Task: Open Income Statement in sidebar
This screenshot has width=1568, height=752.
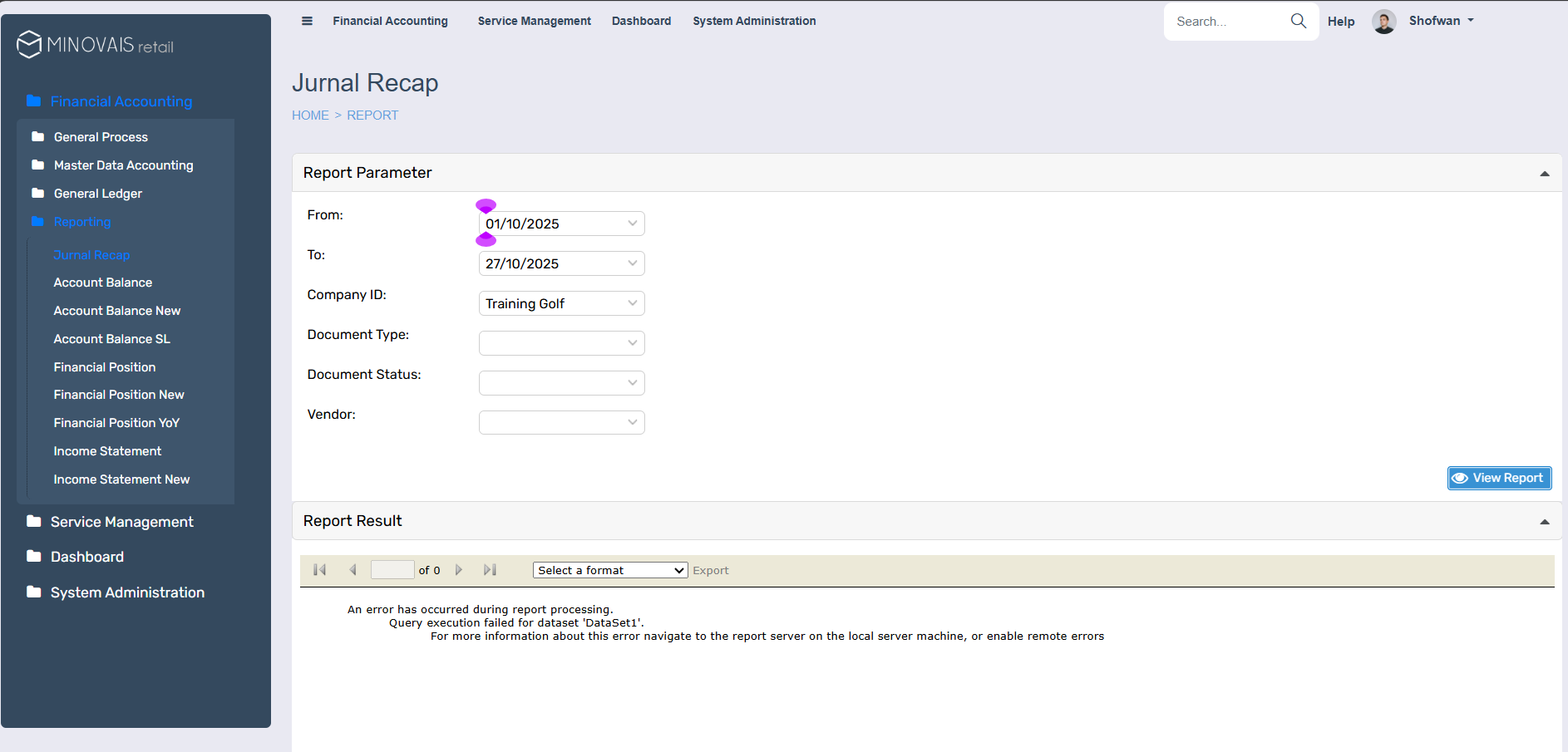Action: click(107, 451)
